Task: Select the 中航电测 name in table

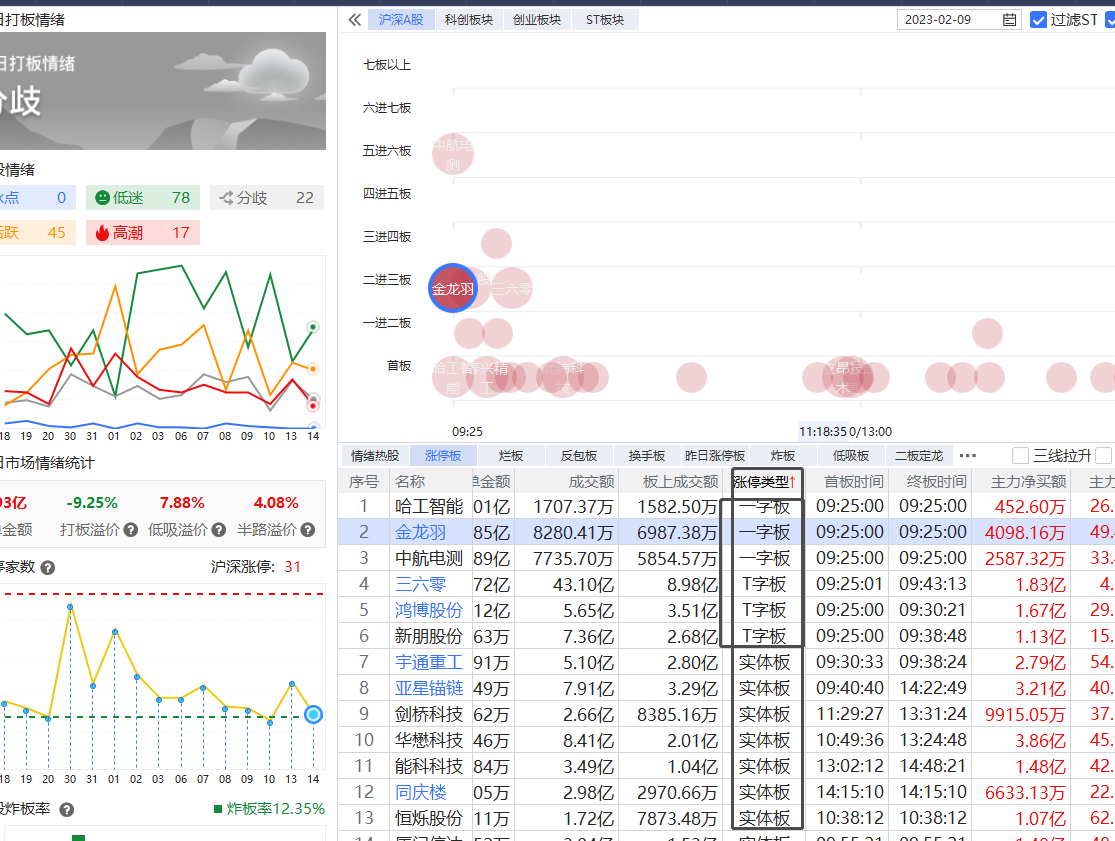Action: pyautogui.click(x=429, y=558)
